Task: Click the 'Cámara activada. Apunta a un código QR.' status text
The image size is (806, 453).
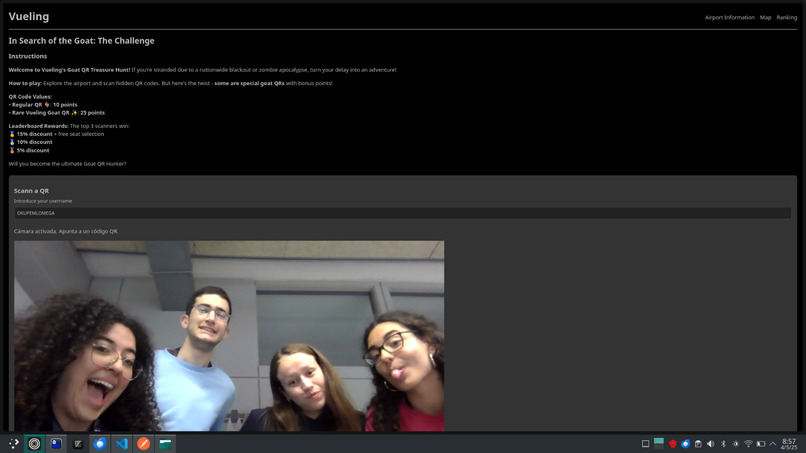Action: pyautogui.click(x=66, y=231)
